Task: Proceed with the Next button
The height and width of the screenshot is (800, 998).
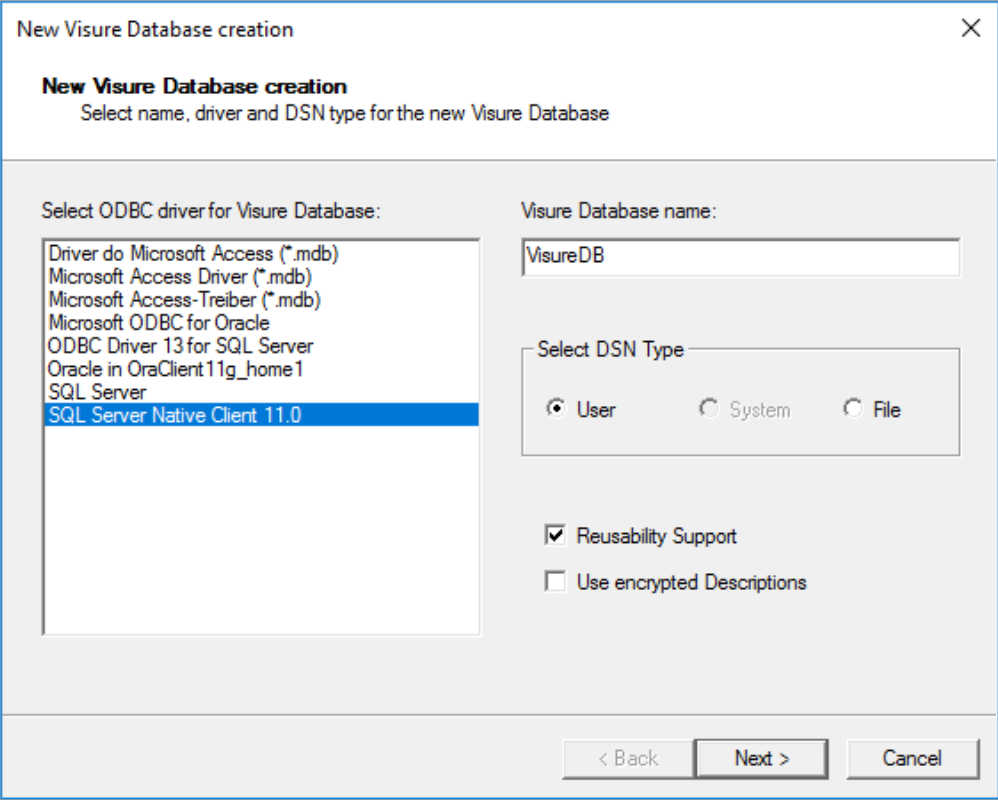Action: coord(762,758)
